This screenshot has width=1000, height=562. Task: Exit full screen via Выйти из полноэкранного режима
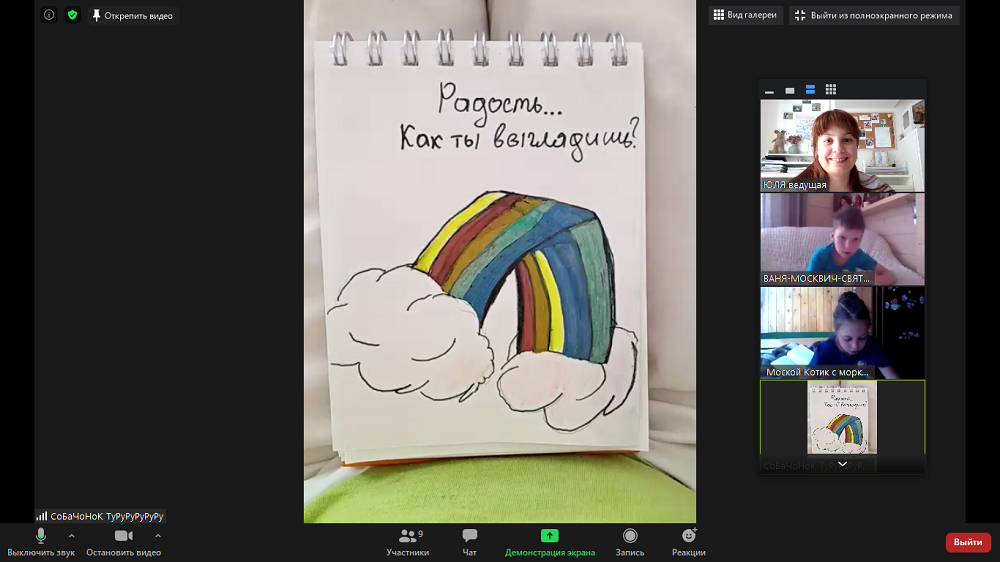[874, 15]
